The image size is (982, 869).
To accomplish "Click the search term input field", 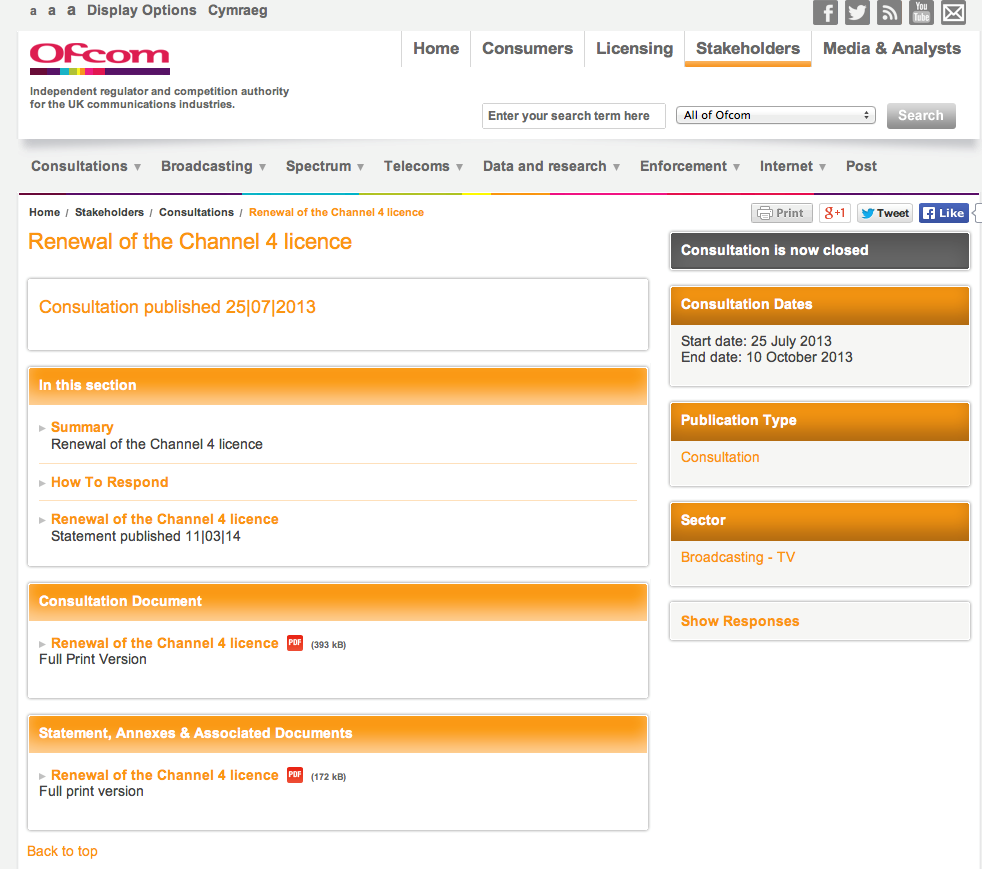I will (x=574, y=116).
